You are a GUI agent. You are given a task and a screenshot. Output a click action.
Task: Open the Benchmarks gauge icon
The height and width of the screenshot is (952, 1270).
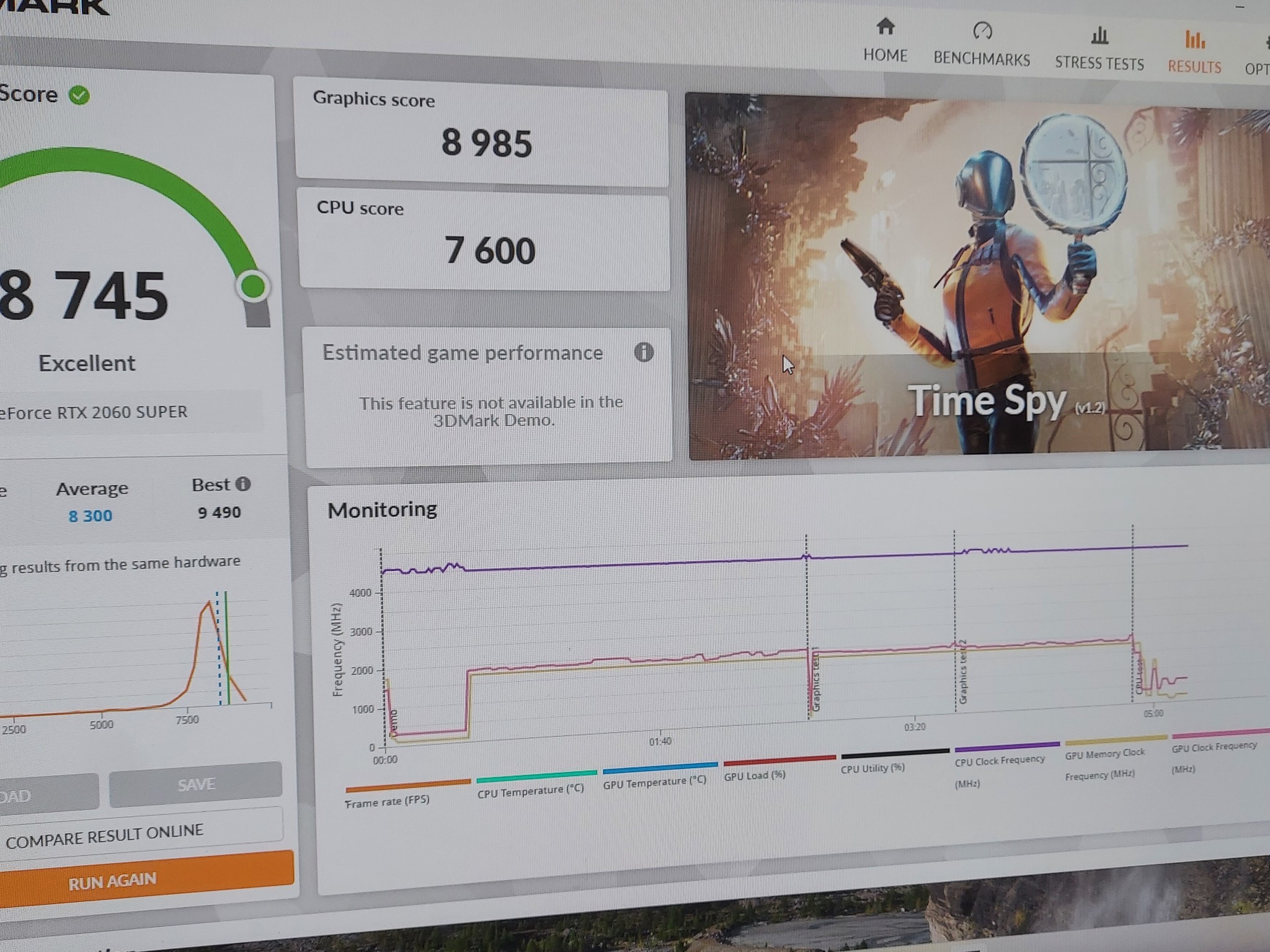(x=982, y=30)
